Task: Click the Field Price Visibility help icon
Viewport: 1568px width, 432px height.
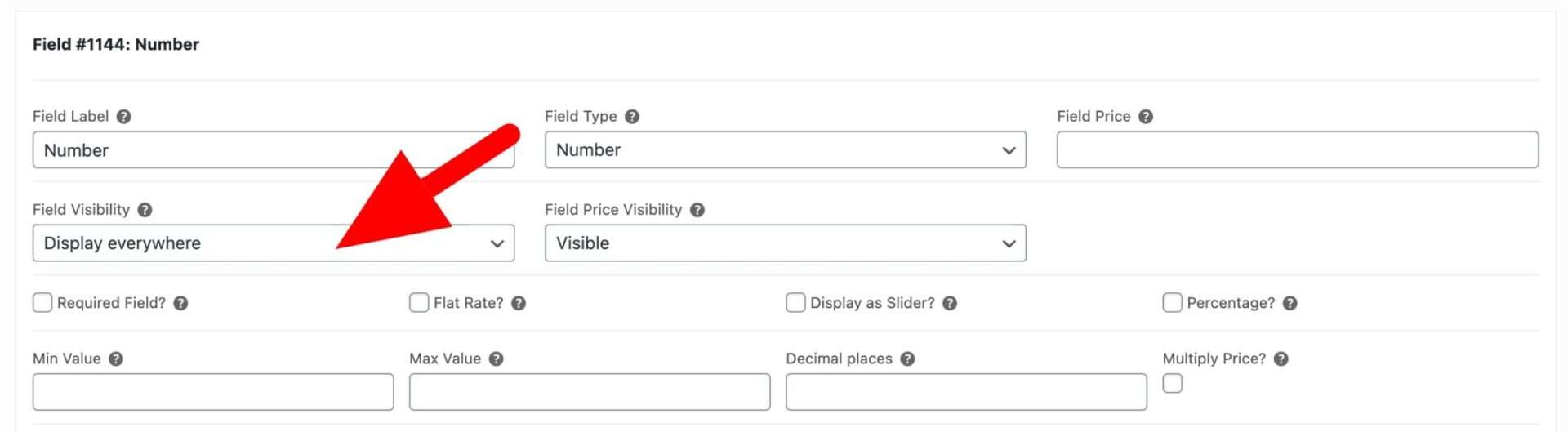Action: (x=697, y=210)
